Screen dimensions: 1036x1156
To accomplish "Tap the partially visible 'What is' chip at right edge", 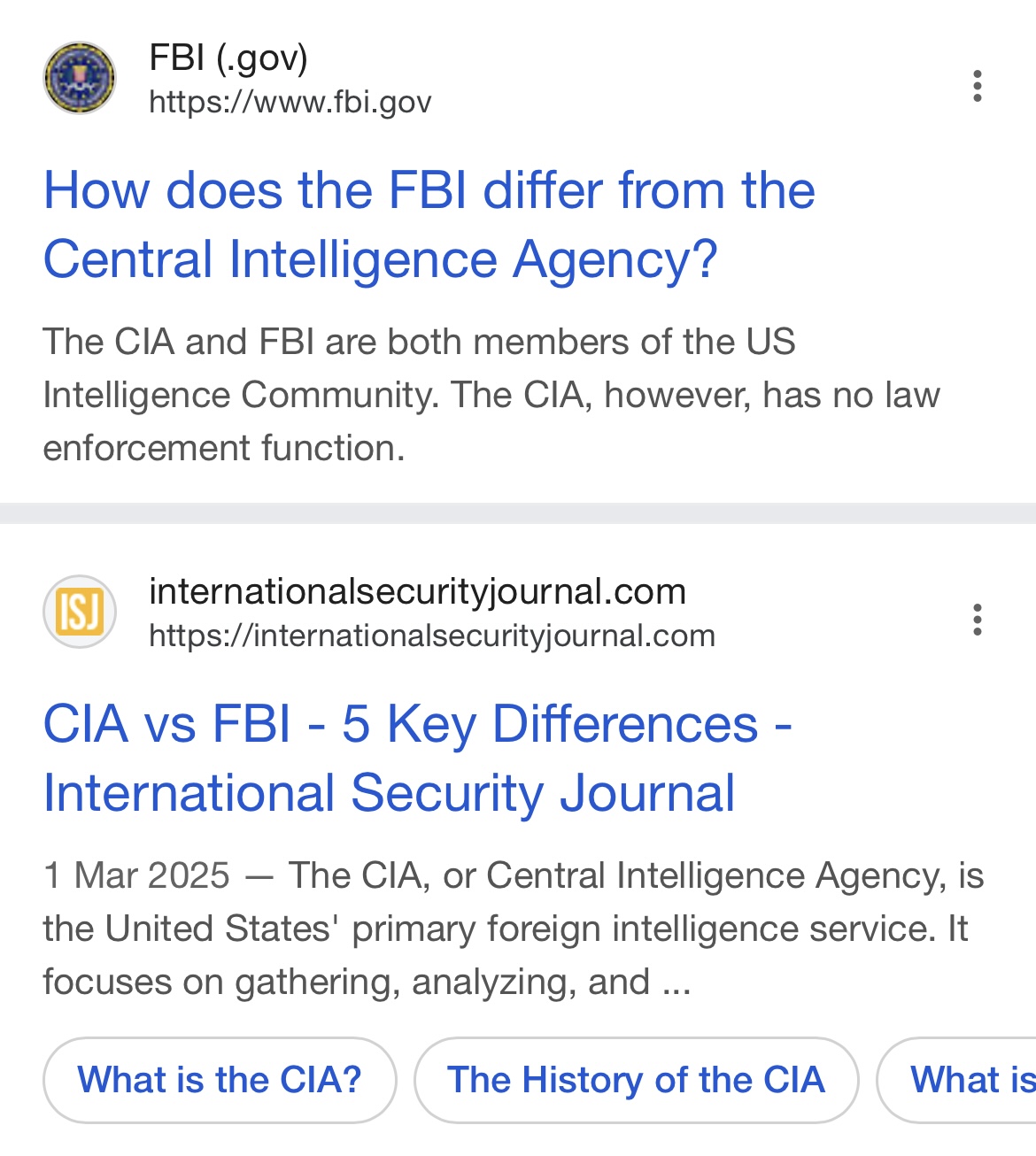I will [x=958, y=1080].
